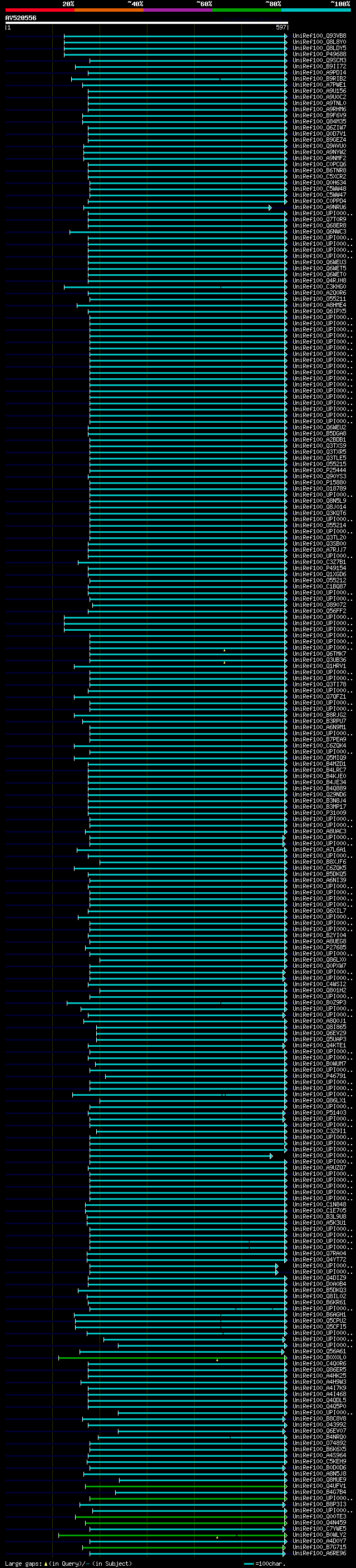Viewport: 356px width, 1568px height.
Task: Select hit label UniRef100_C5XCR2
Action: (319, 176)
